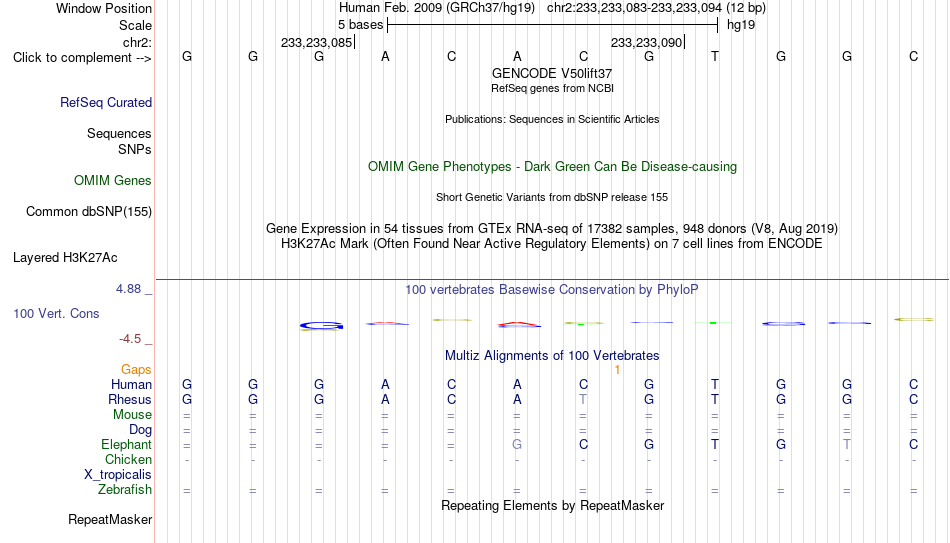
Task: Select the Dog species label
Action: coord(140,430)
